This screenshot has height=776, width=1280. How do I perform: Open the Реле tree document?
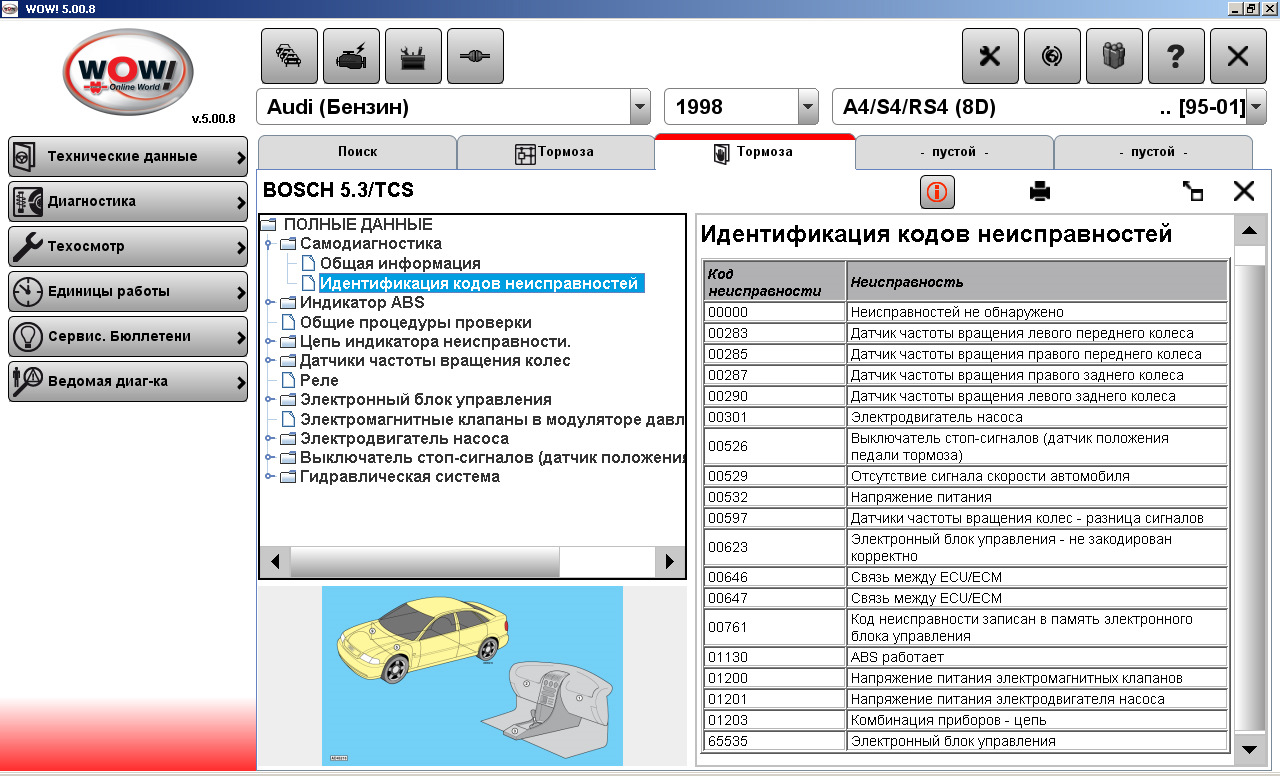319,381
